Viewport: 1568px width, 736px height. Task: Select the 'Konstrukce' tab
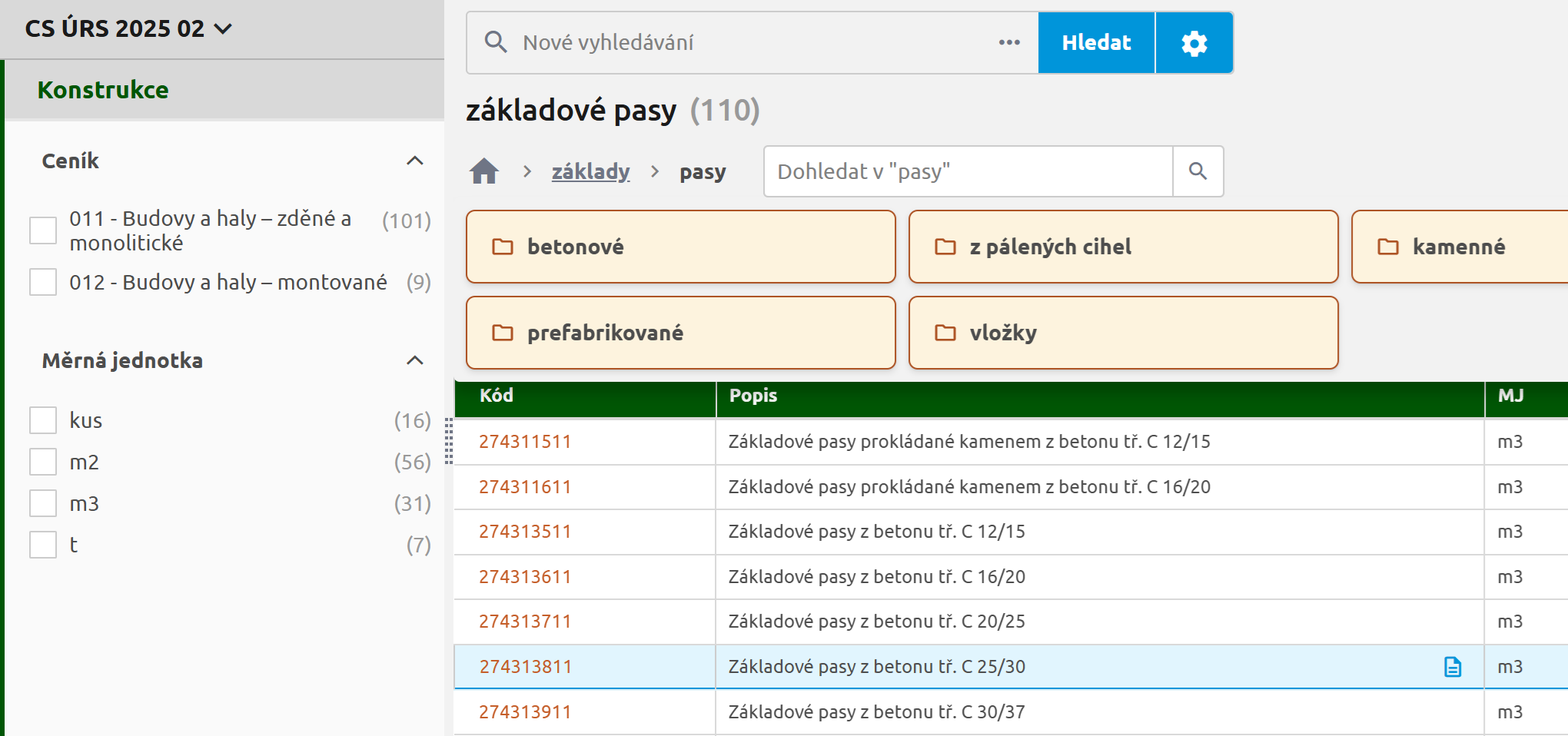103,90
